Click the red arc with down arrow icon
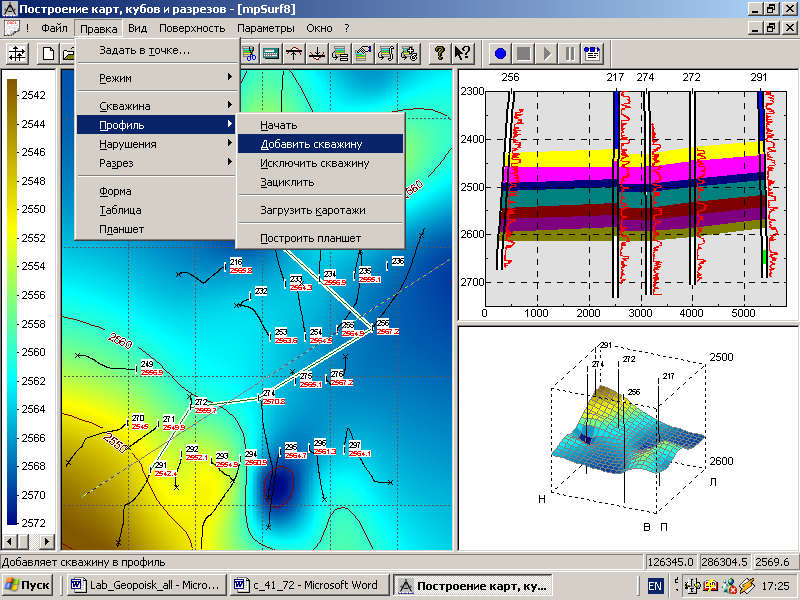The image size is (800, 600). coord(317,54)
